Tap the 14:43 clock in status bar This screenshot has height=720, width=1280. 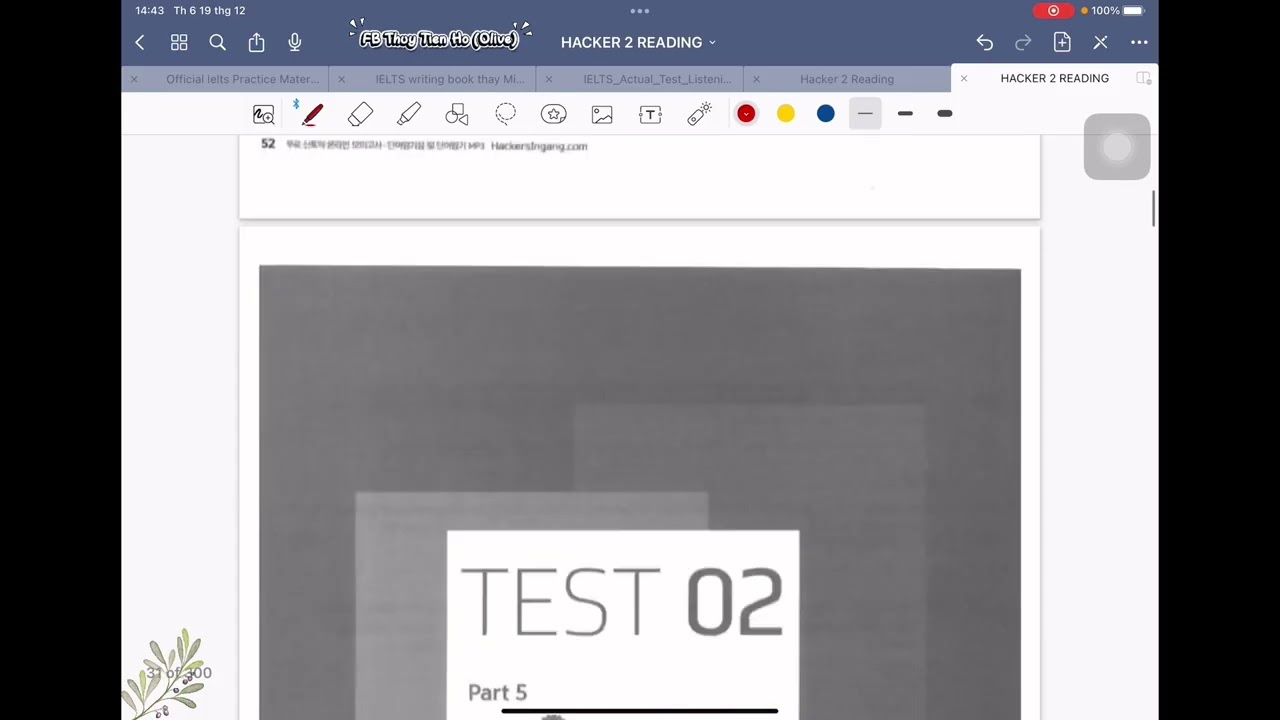[149, 11]
